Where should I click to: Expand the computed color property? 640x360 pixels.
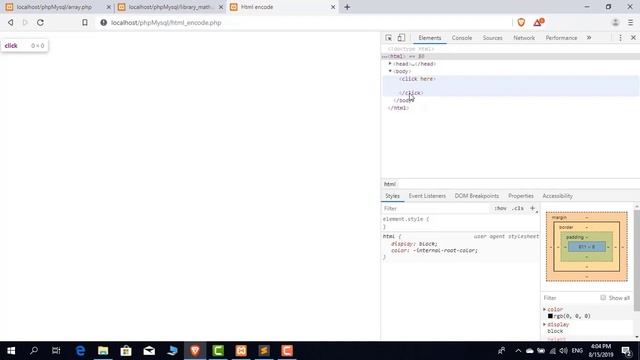pos(544,309)
